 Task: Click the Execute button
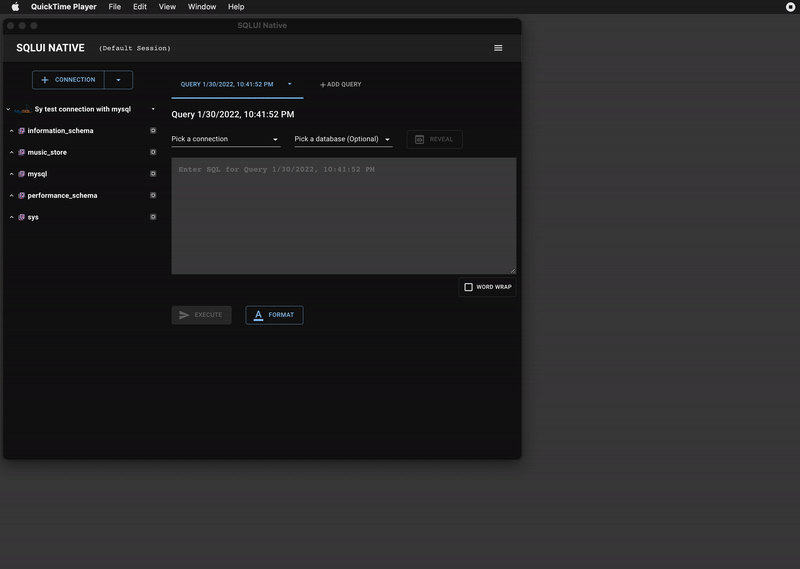coord(202,315)
